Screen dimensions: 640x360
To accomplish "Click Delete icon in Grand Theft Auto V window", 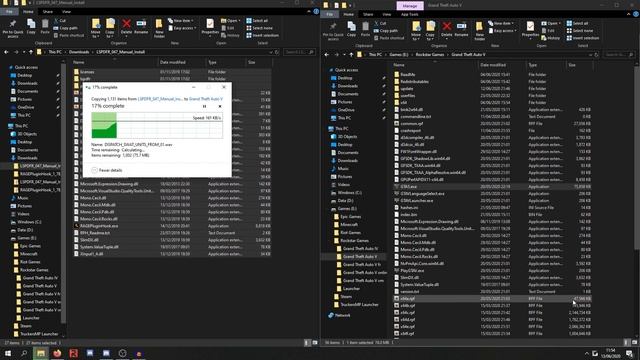I will click(447, 29).
